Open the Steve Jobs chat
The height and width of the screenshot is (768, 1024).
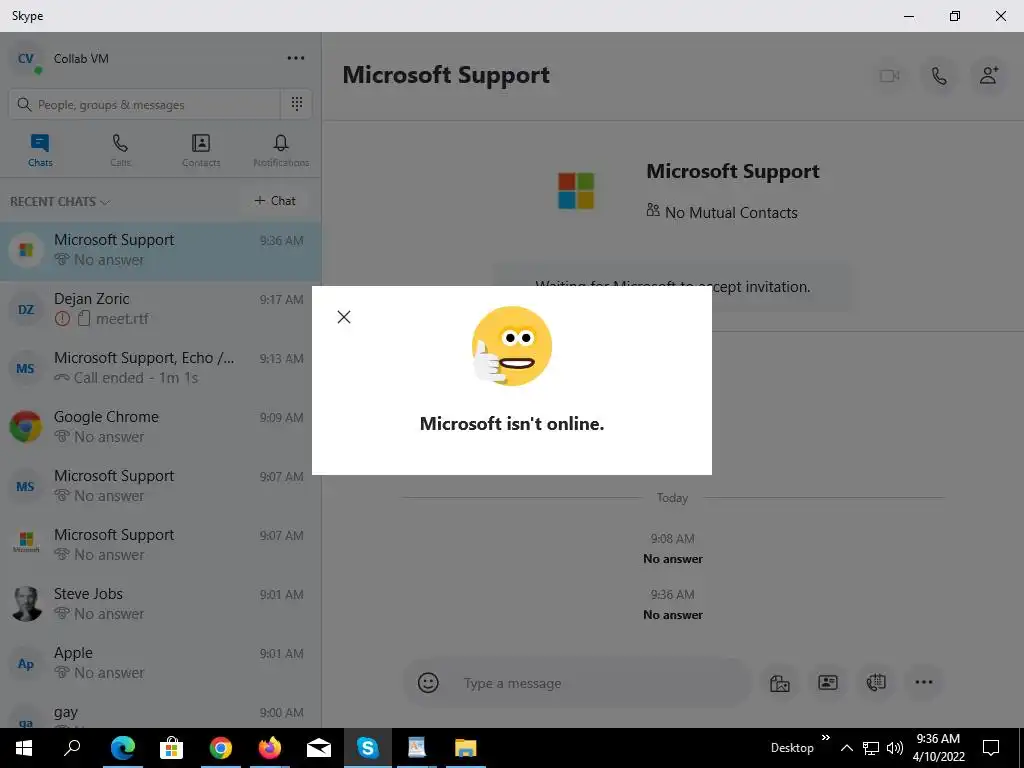click(161, 604)
